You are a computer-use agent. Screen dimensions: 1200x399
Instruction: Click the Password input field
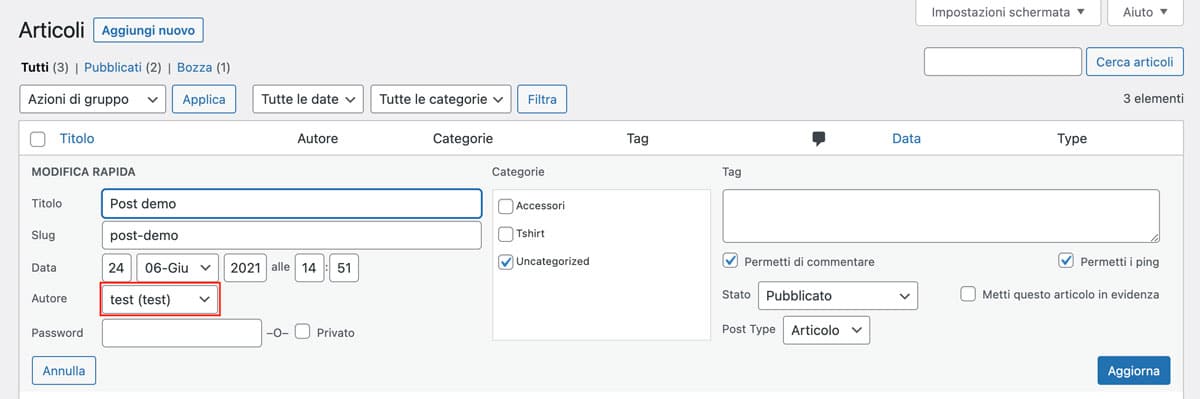click(182, 333)
